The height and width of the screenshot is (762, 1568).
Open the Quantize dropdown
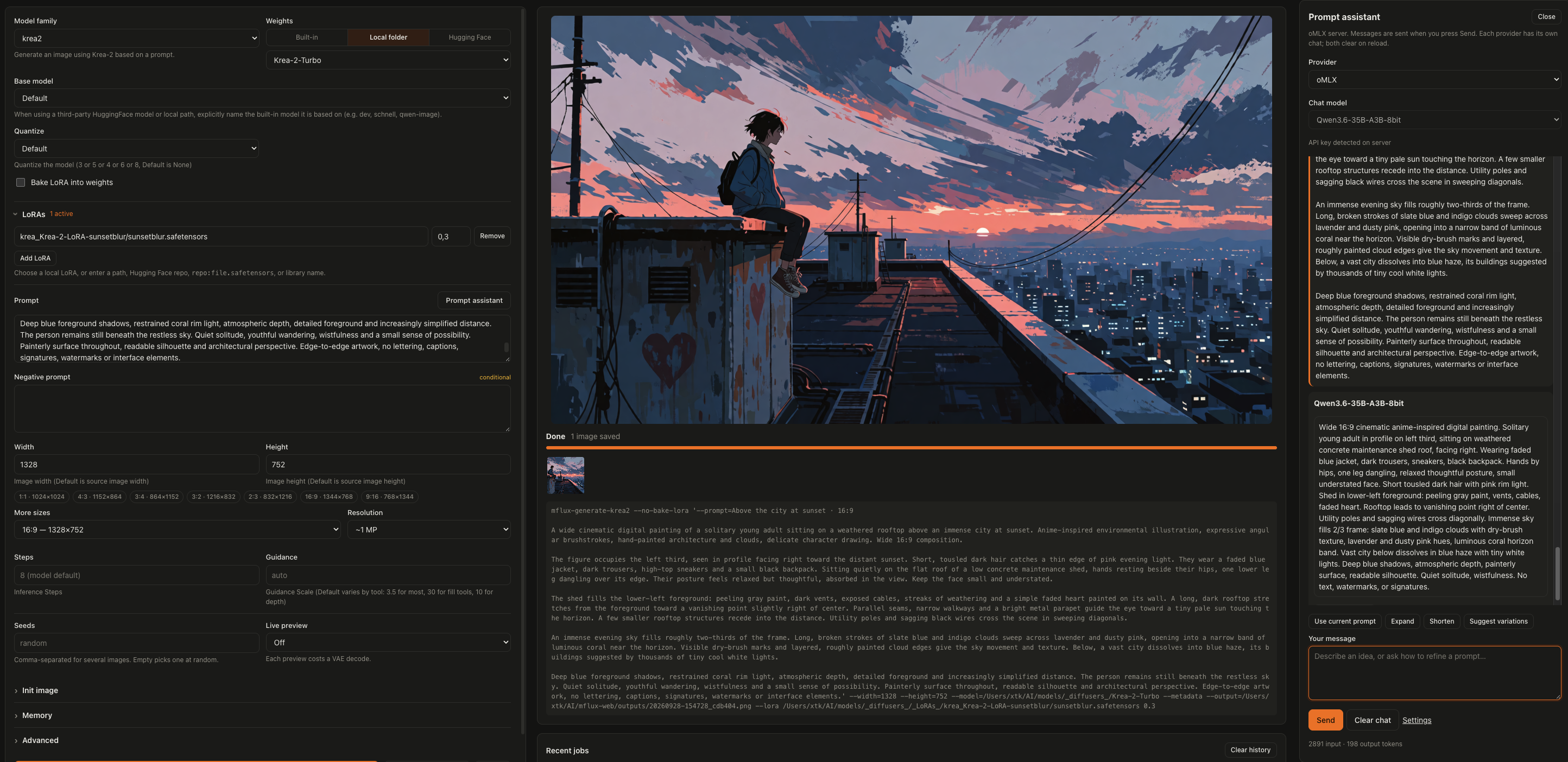coord(136,149)
